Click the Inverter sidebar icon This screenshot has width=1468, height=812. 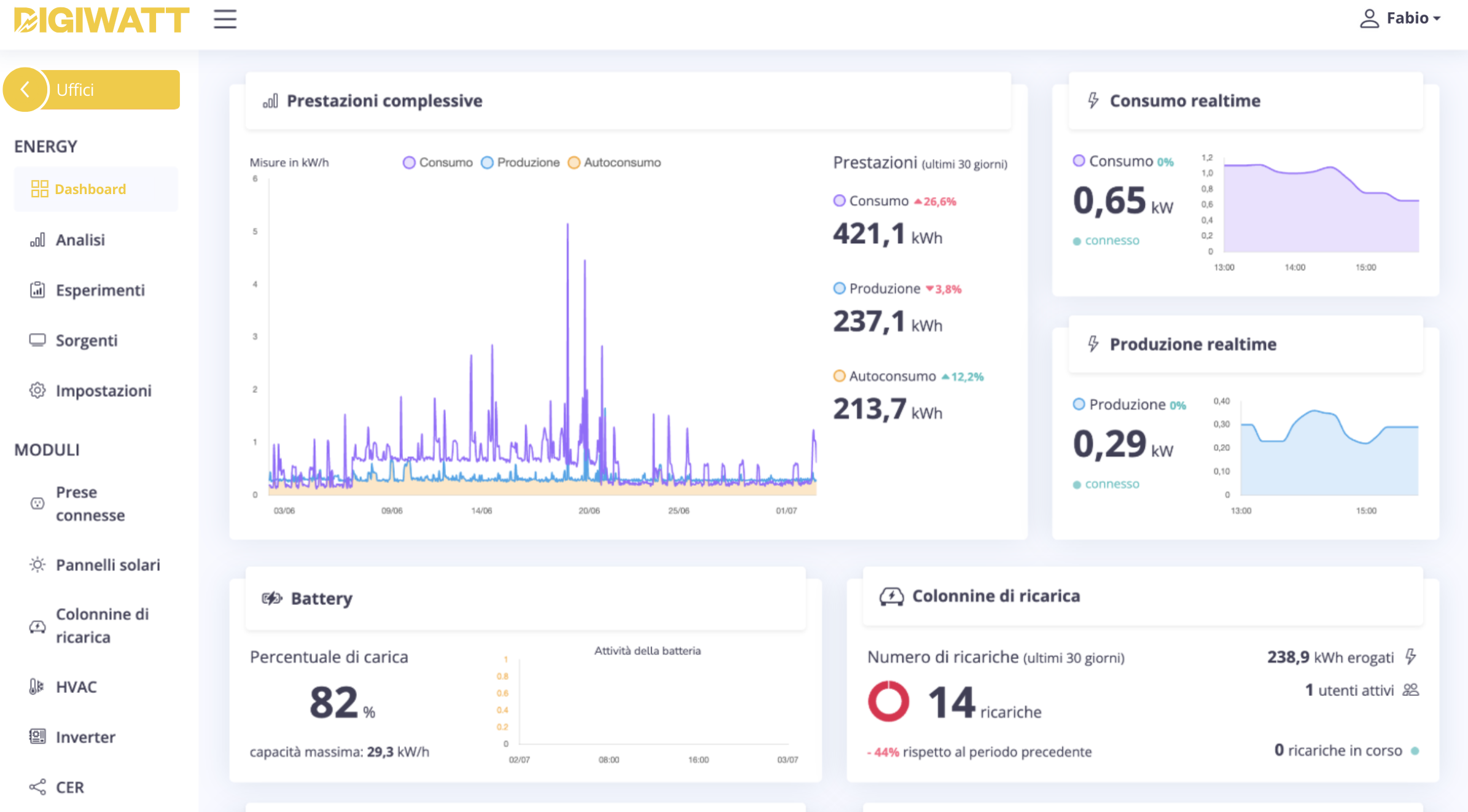(37, 736)
